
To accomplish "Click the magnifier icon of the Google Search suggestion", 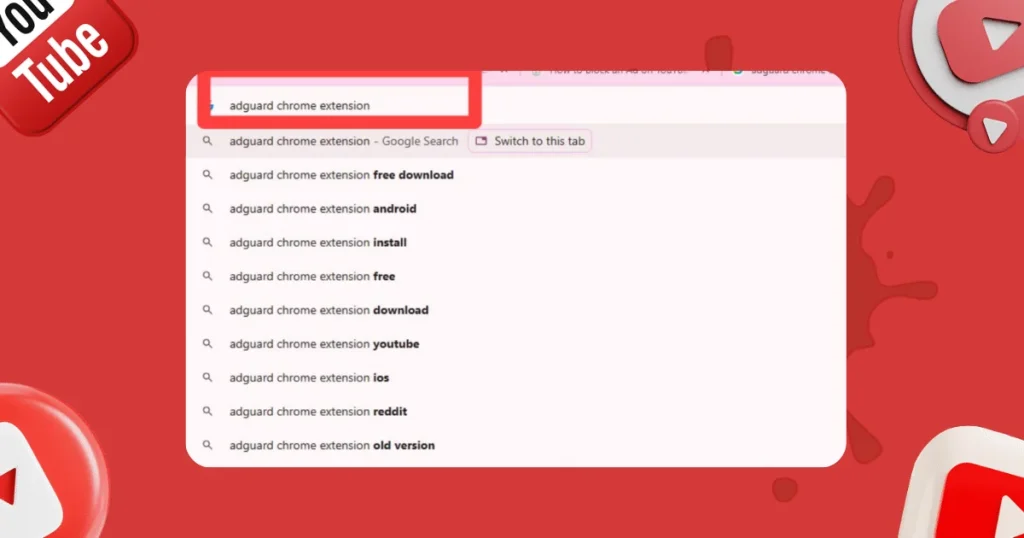I will (x=208, y=142).
